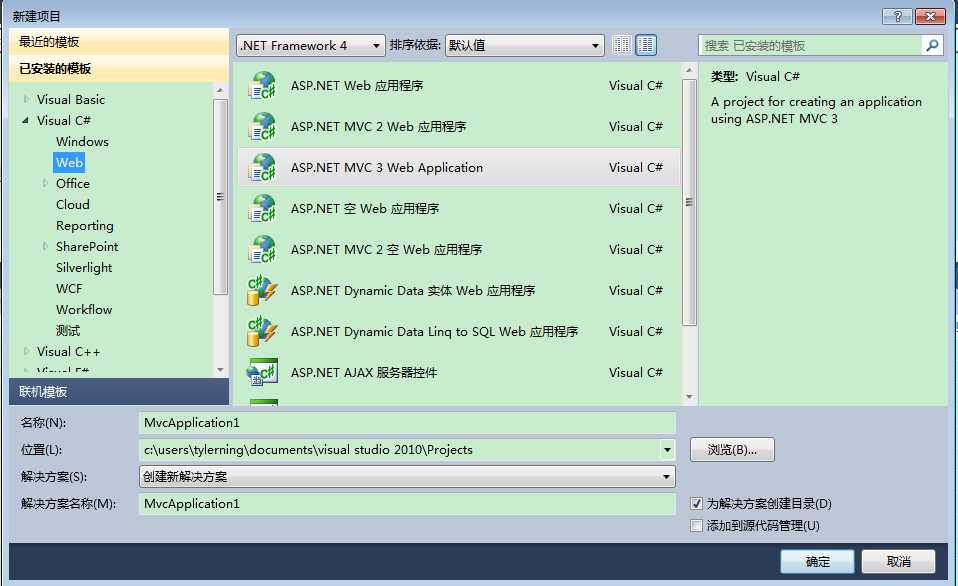This screenshot has height=586, width=958.
Task: Select the 测试 category
Action: coord(68,331)
